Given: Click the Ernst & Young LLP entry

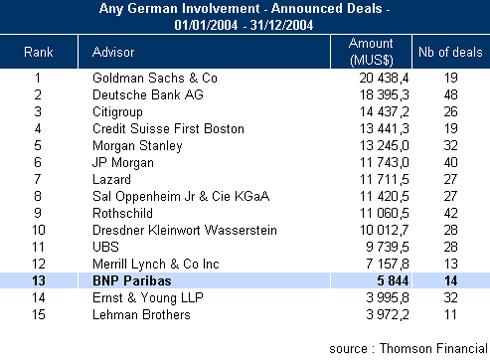Looking at the screenshot, I should click(148, 298).
